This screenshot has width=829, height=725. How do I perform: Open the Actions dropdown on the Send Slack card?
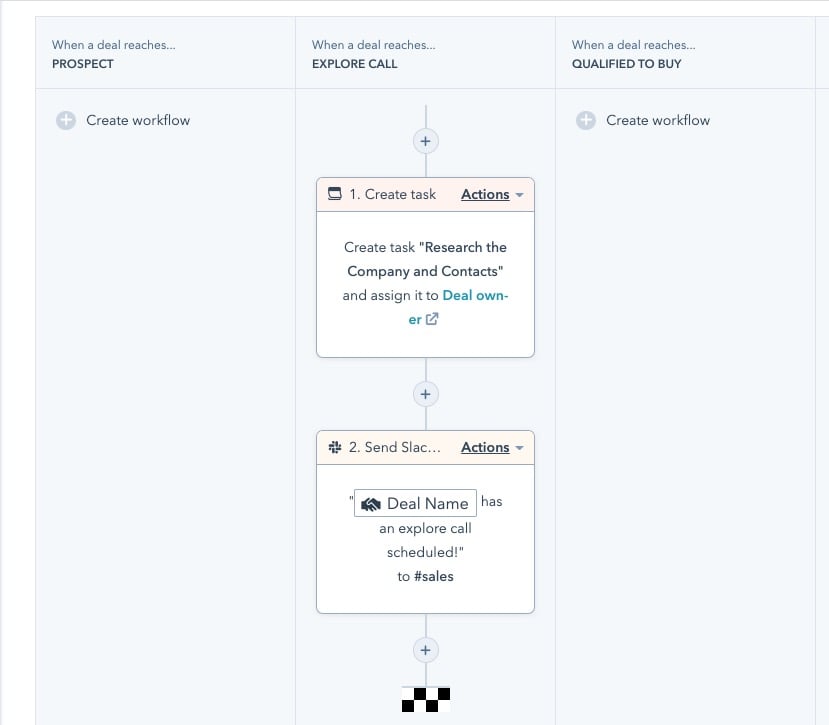486,447
